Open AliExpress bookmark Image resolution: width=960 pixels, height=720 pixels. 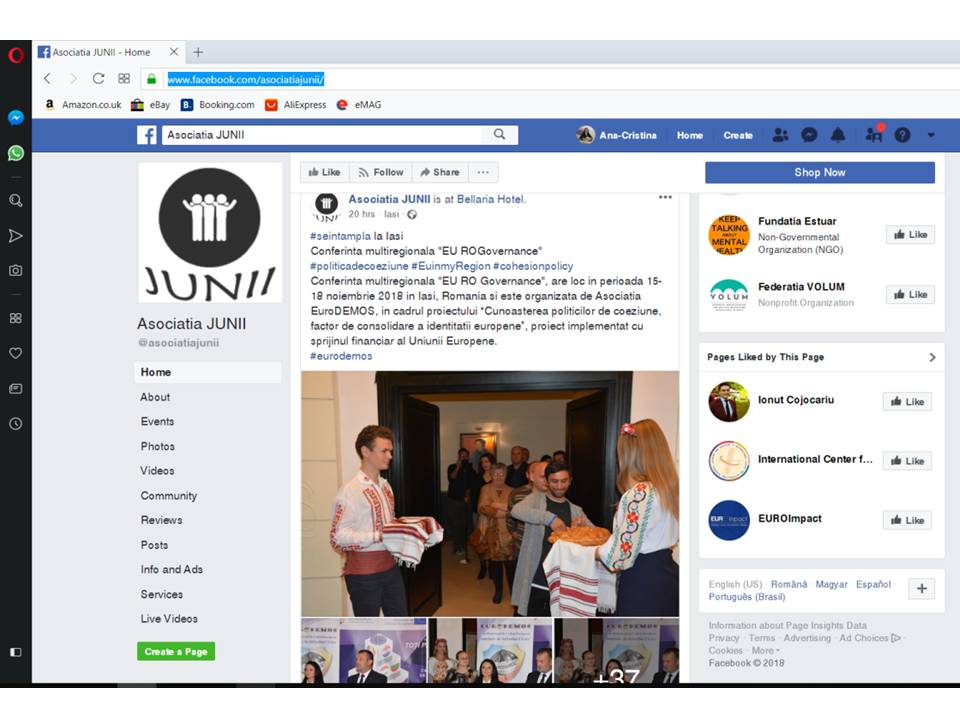point(296,105)
